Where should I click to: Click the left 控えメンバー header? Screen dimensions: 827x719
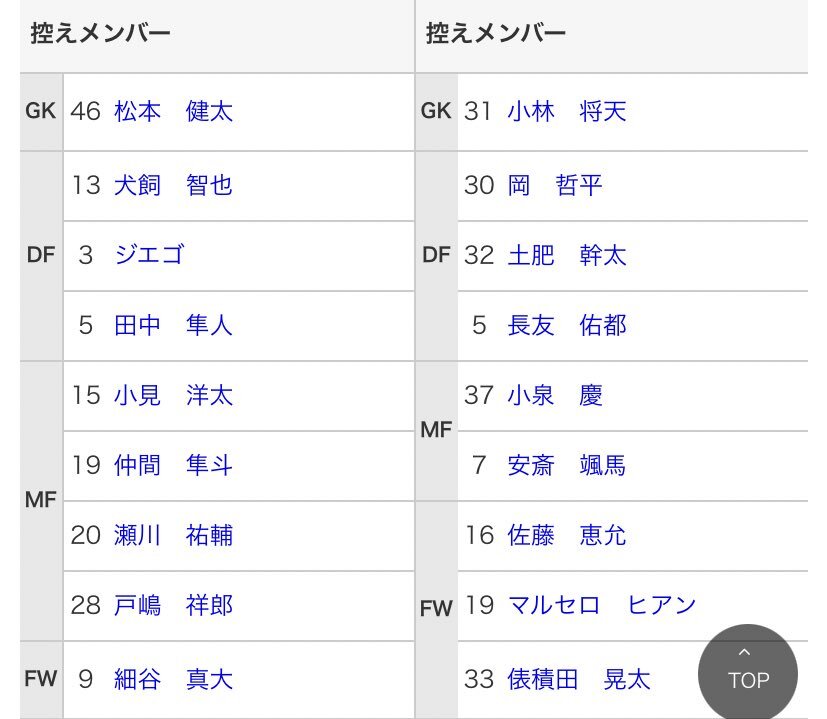(x=100, y=33)
